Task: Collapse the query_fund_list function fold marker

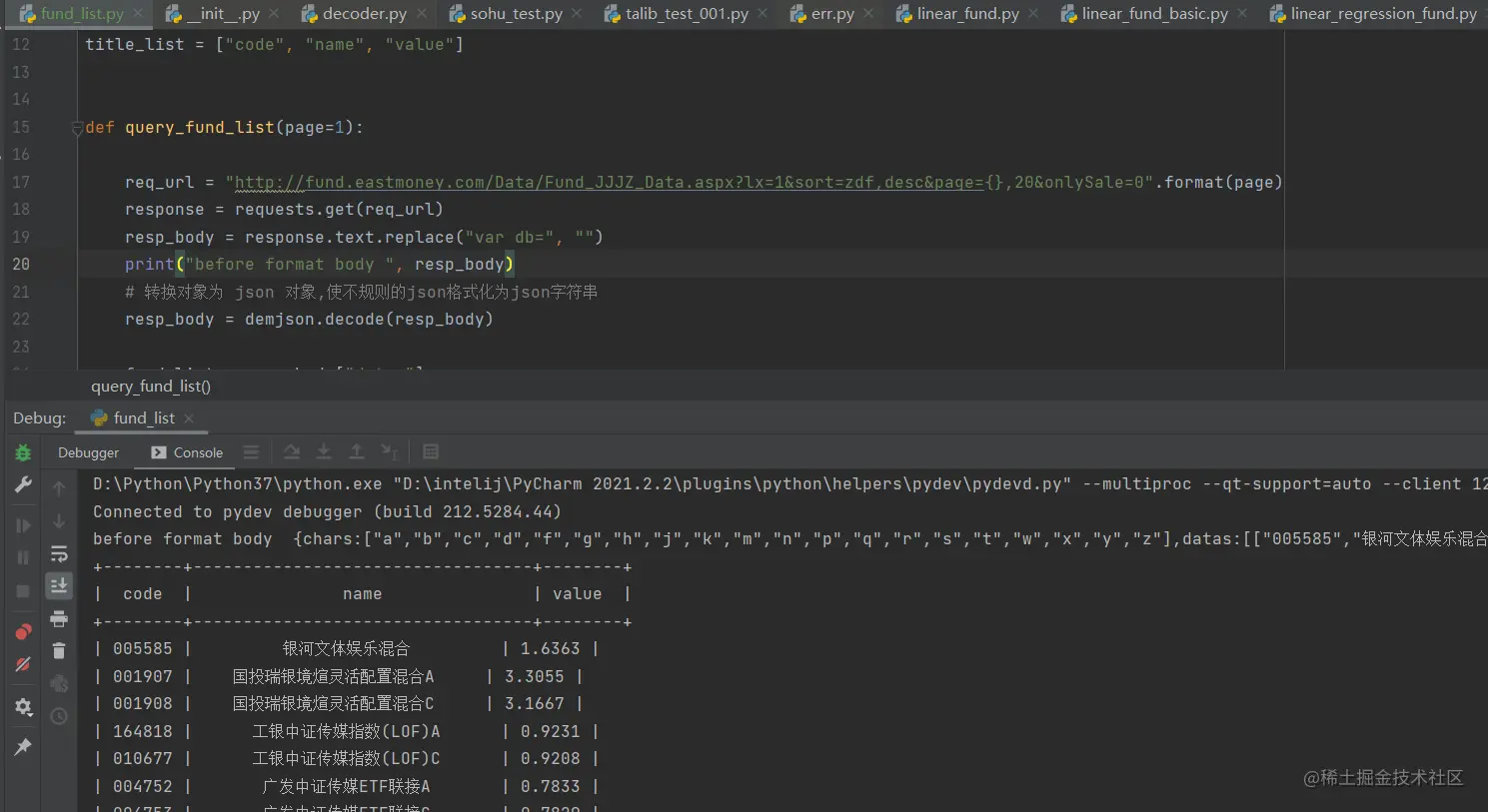Action: 77,128
